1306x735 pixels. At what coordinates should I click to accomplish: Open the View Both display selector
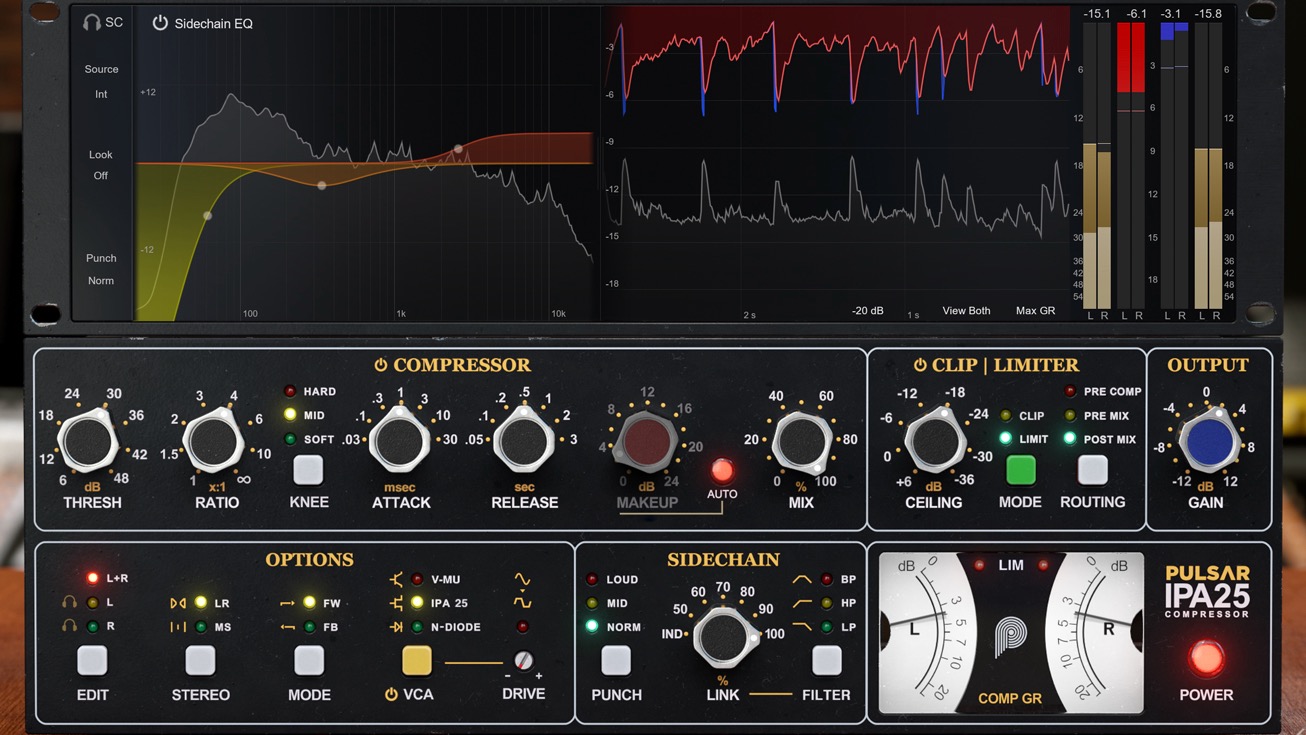coord(966,311)
